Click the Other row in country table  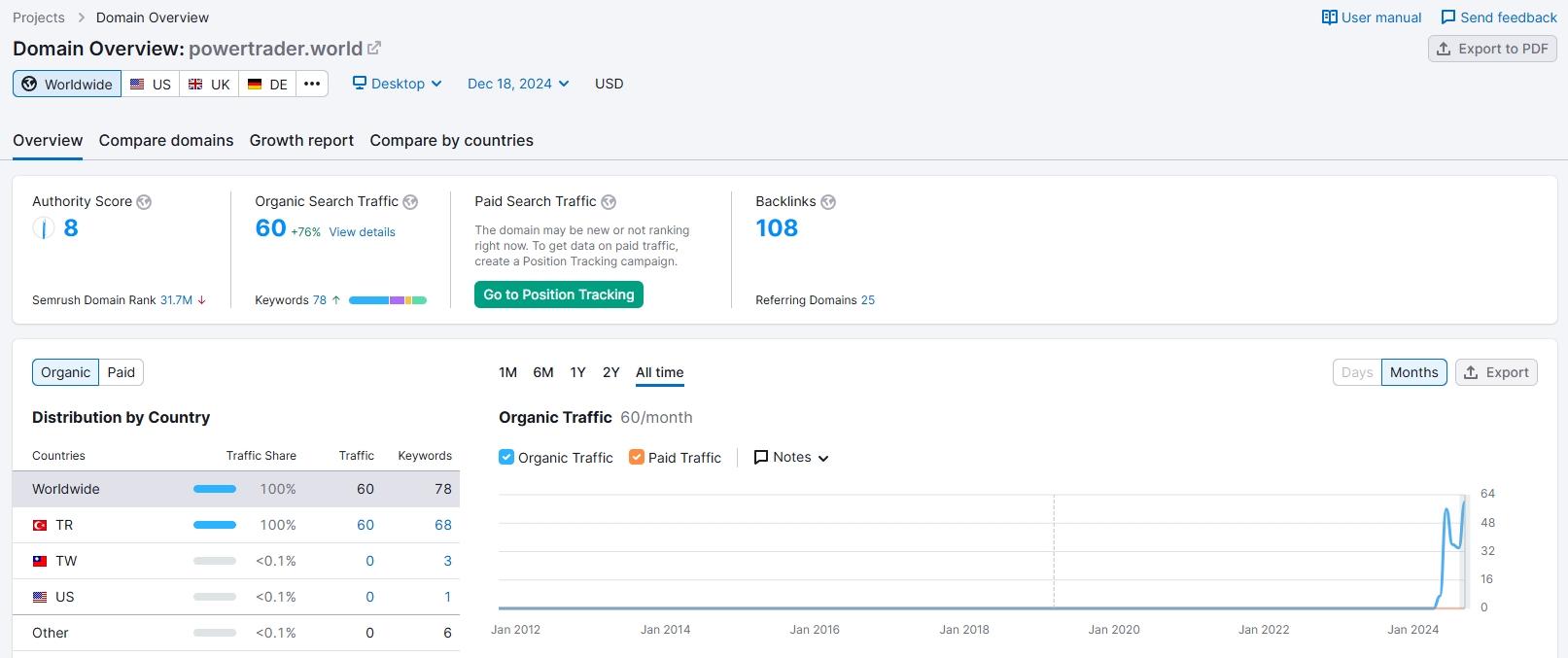coord(236,633)
